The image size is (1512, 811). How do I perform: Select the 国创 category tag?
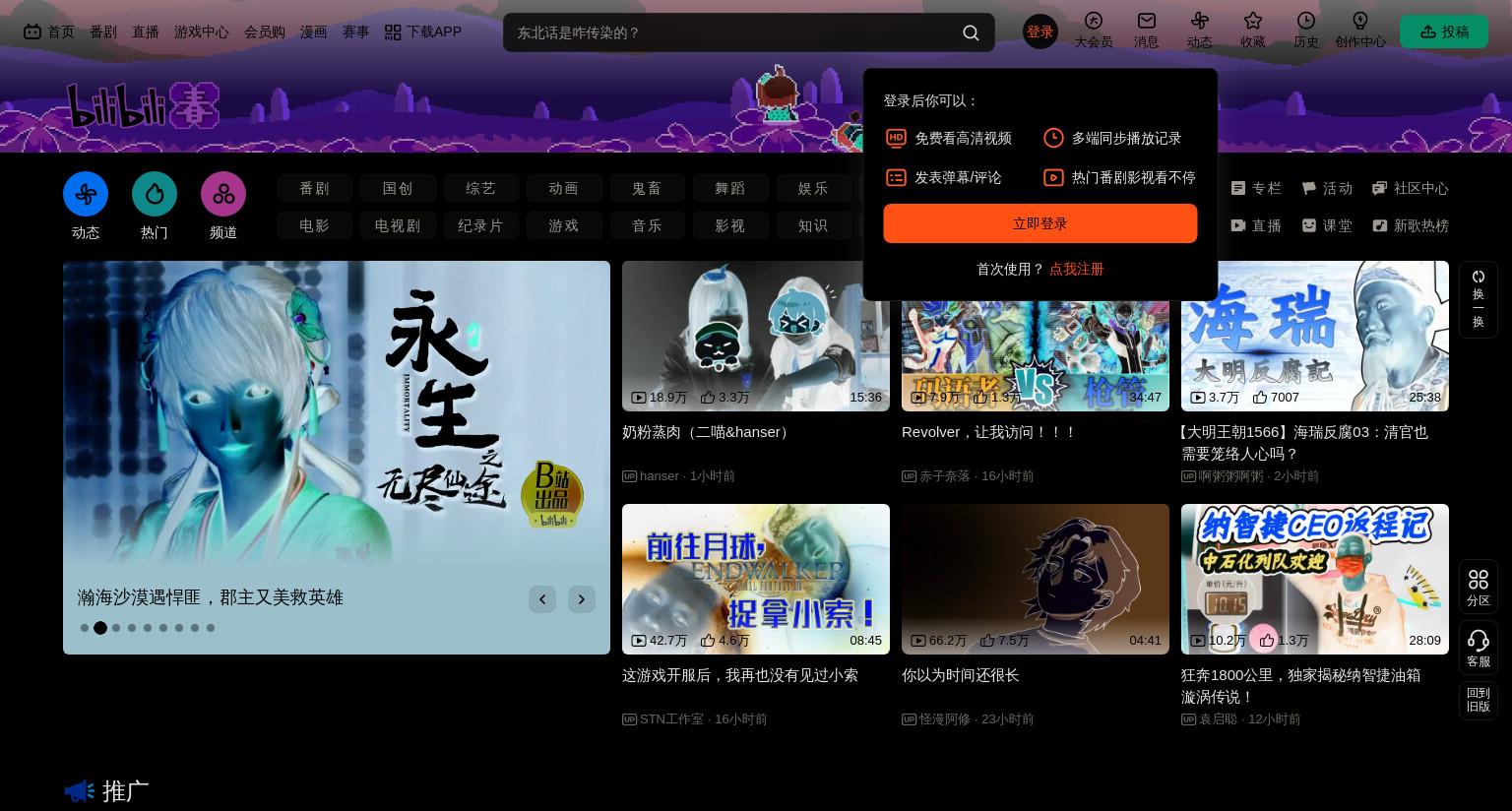click(398, 188)
